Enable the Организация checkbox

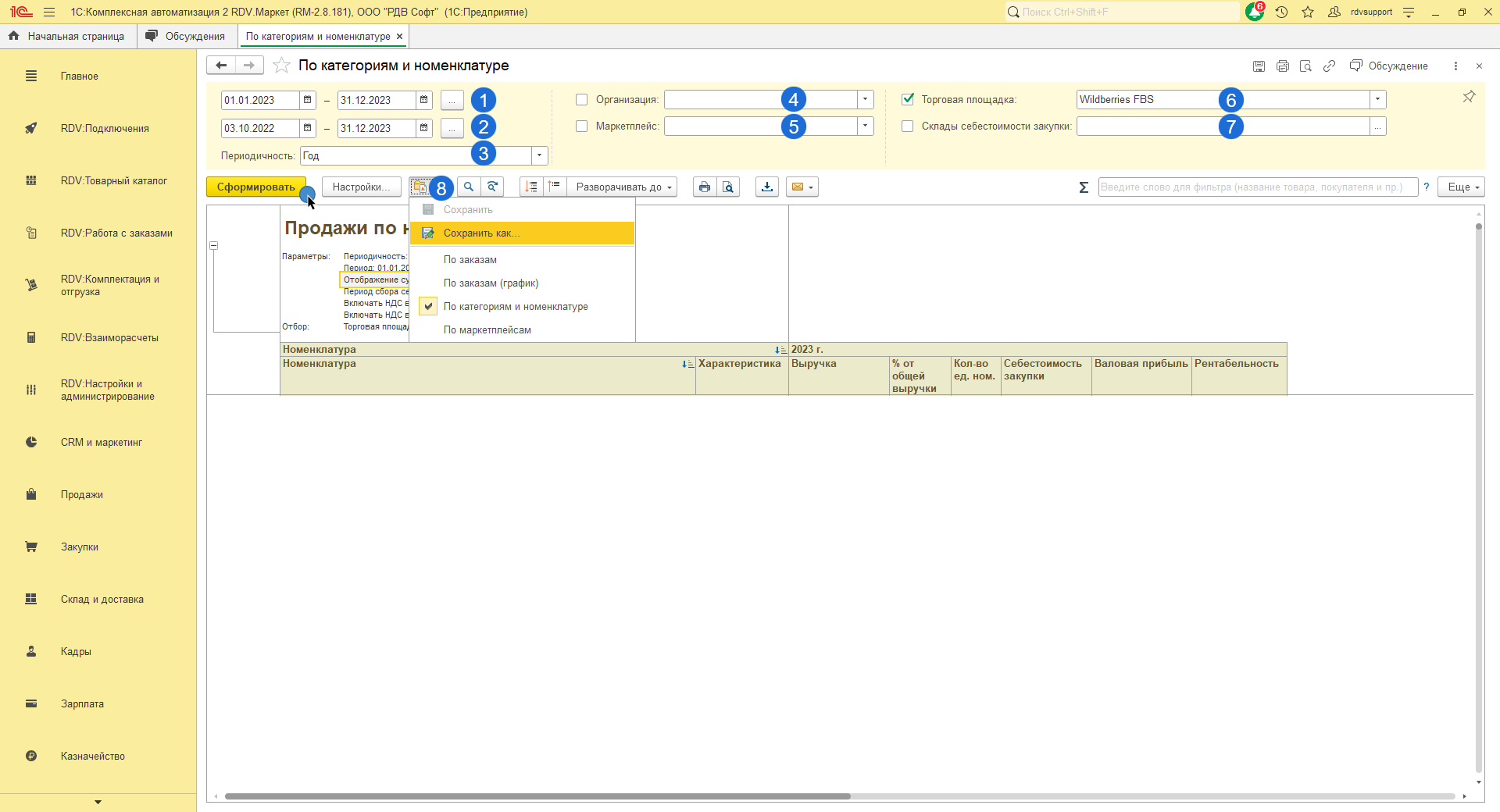coord(581,100)
